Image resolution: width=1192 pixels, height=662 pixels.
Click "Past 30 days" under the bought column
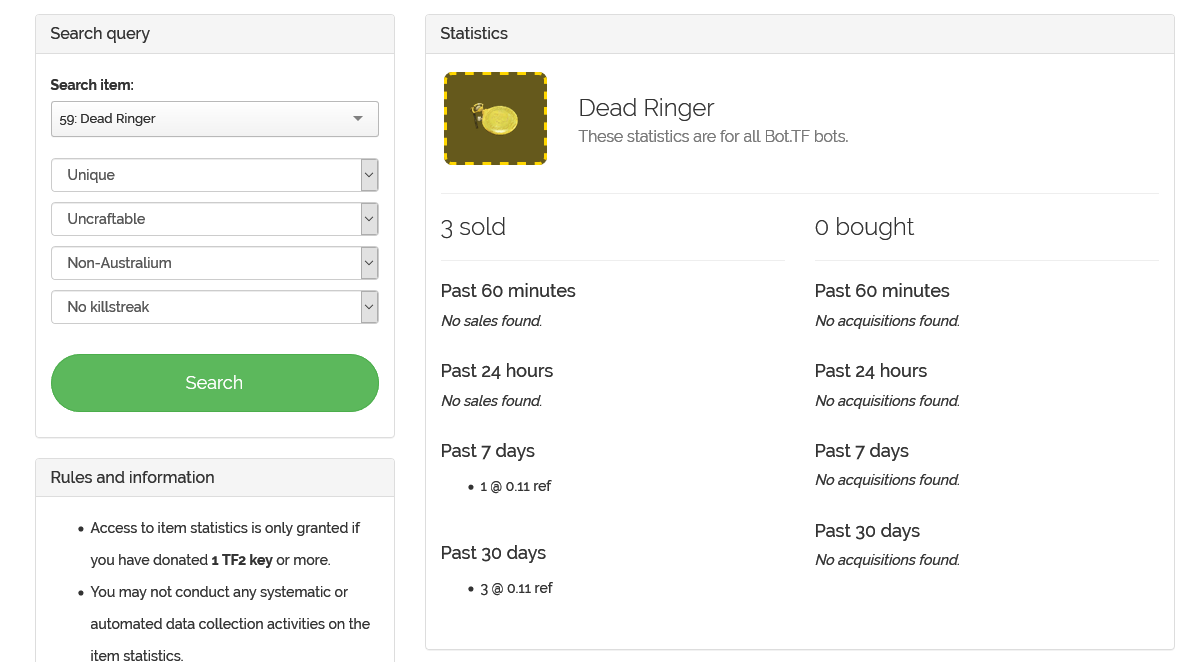tap(867, 531)
